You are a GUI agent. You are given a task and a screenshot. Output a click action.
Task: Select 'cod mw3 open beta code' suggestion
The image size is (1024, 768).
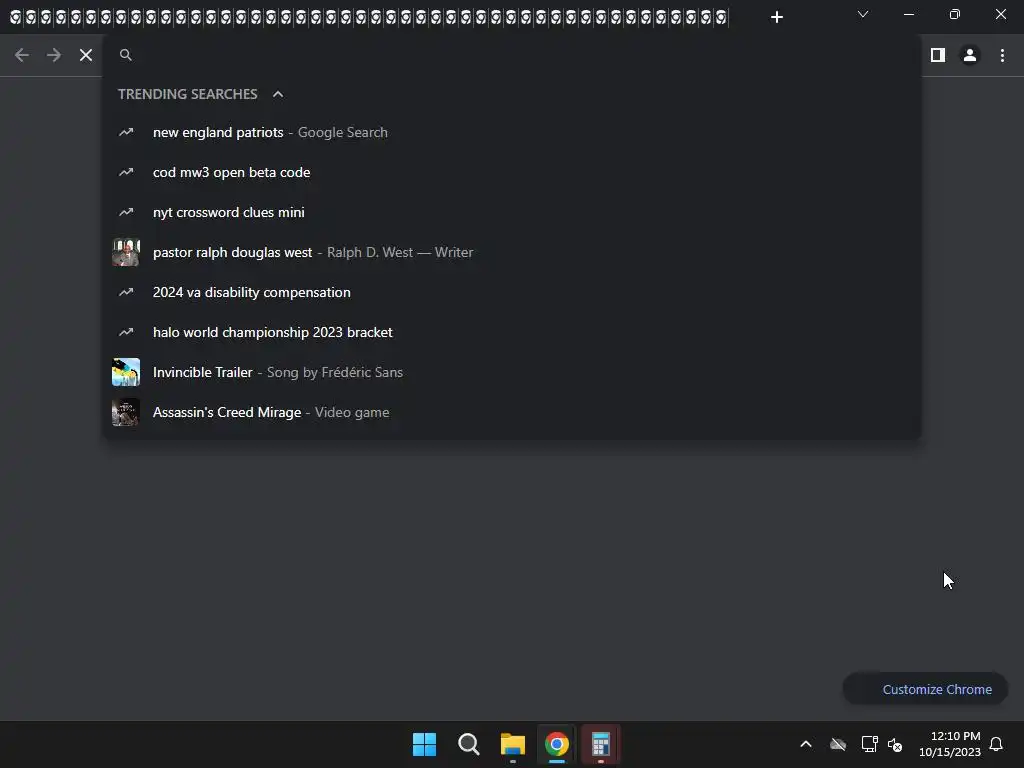click(x=511, y=172)
